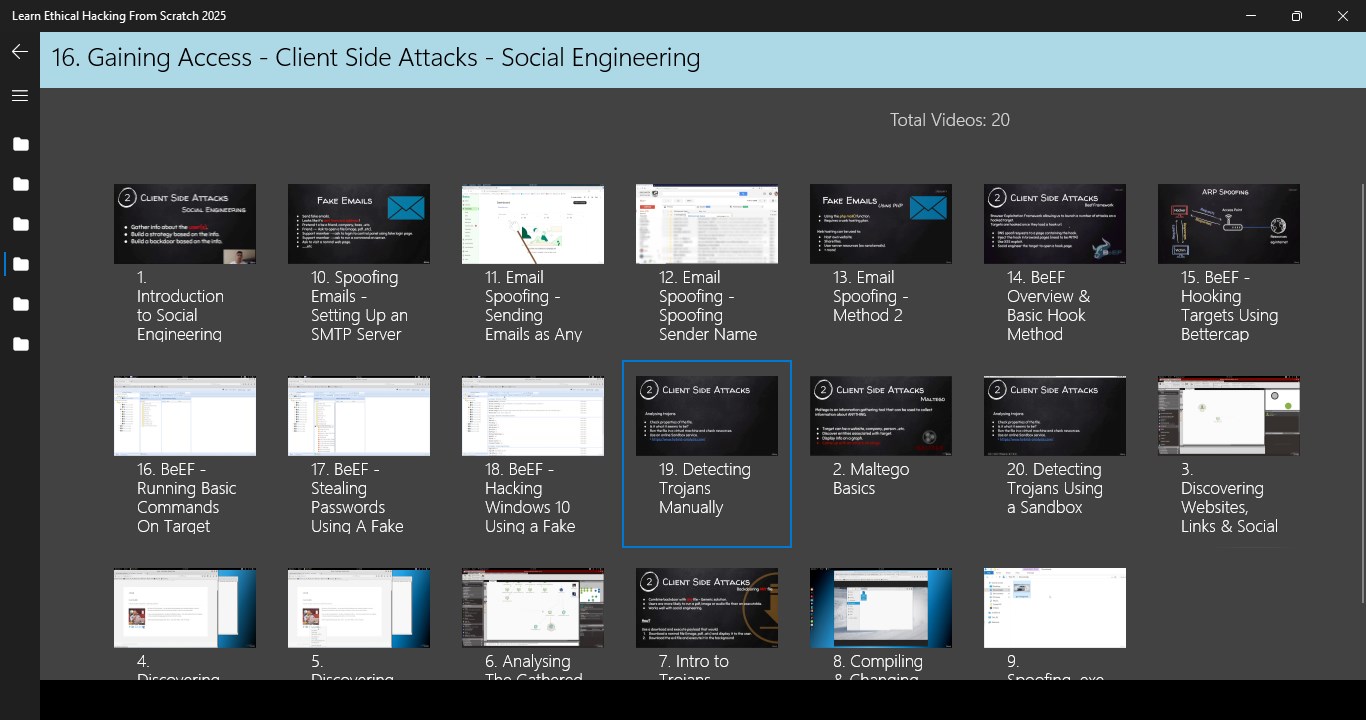The image size is (1366, 720).
Task: Play the Introduction to Social Engineering video
Action: [x=184, y=224]
